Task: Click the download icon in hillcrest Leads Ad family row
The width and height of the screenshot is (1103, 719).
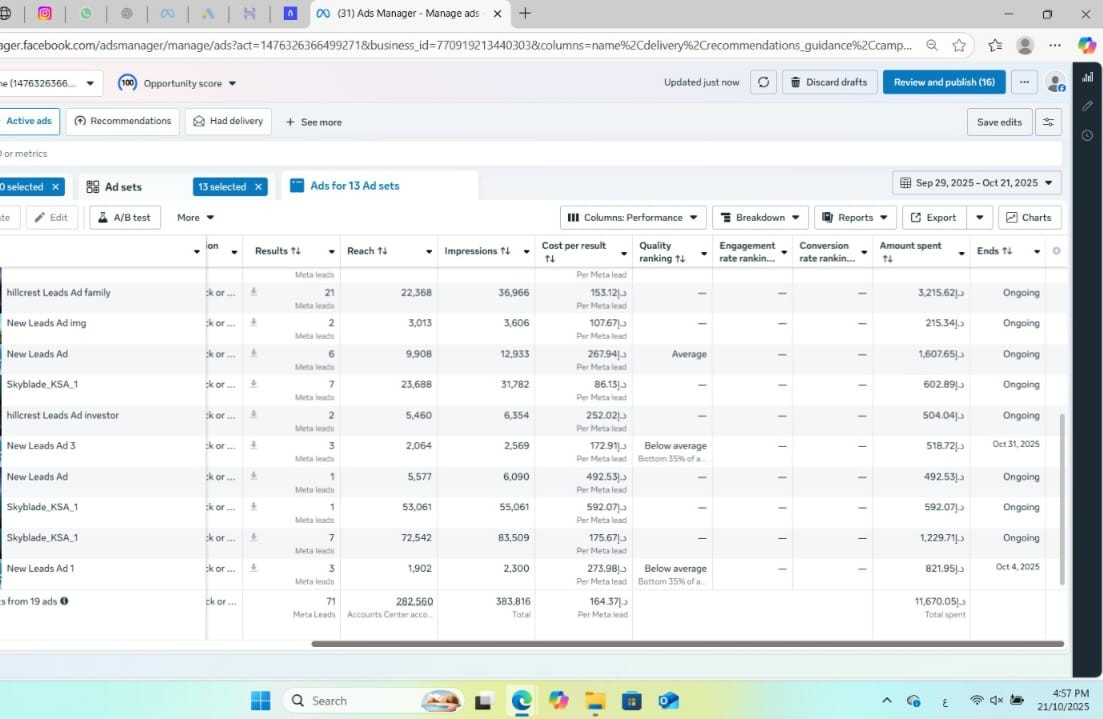Action: (x=253, y=292)
